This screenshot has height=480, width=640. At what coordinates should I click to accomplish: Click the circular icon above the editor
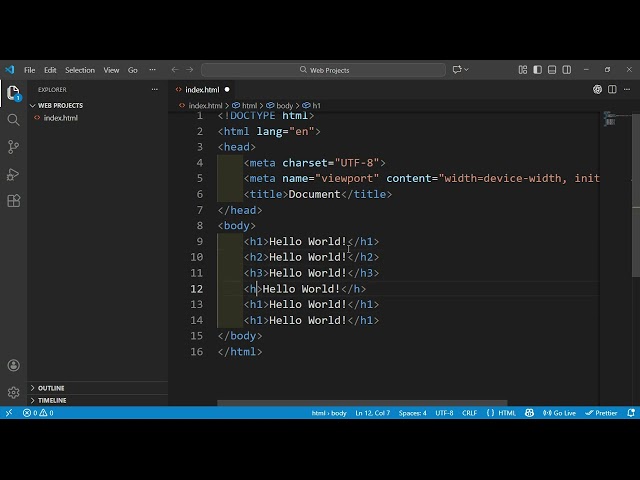point(598,89)
